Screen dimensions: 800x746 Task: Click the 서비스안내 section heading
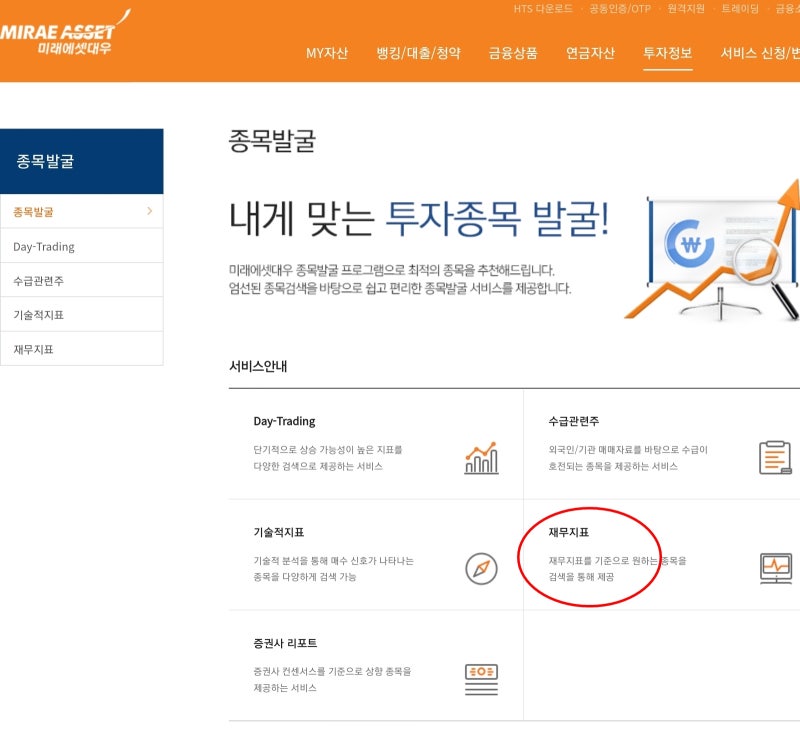[x=258, y=366]
